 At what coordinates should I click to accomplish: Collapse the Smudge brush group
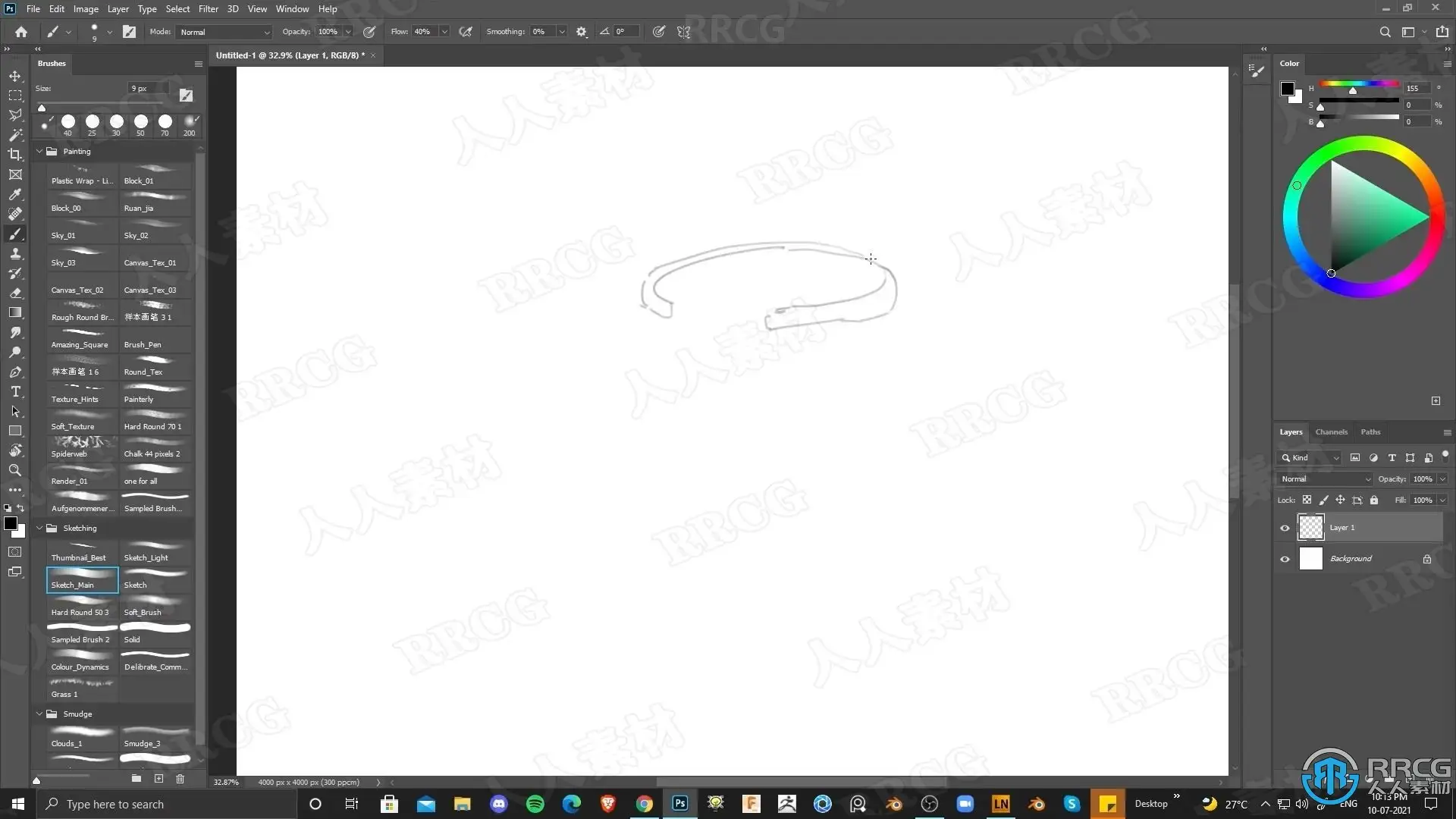coord(39,714)
